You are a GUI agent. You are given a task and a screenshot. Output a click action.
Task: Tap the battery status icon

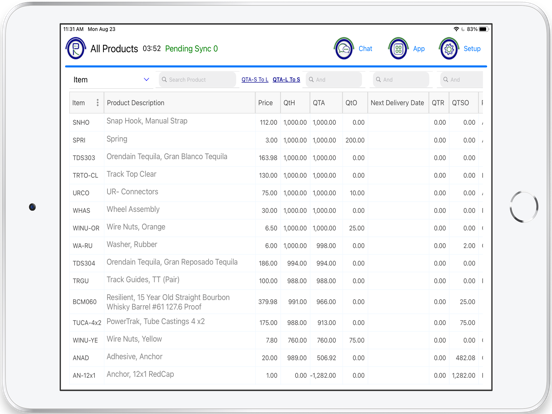pos(484,29)
